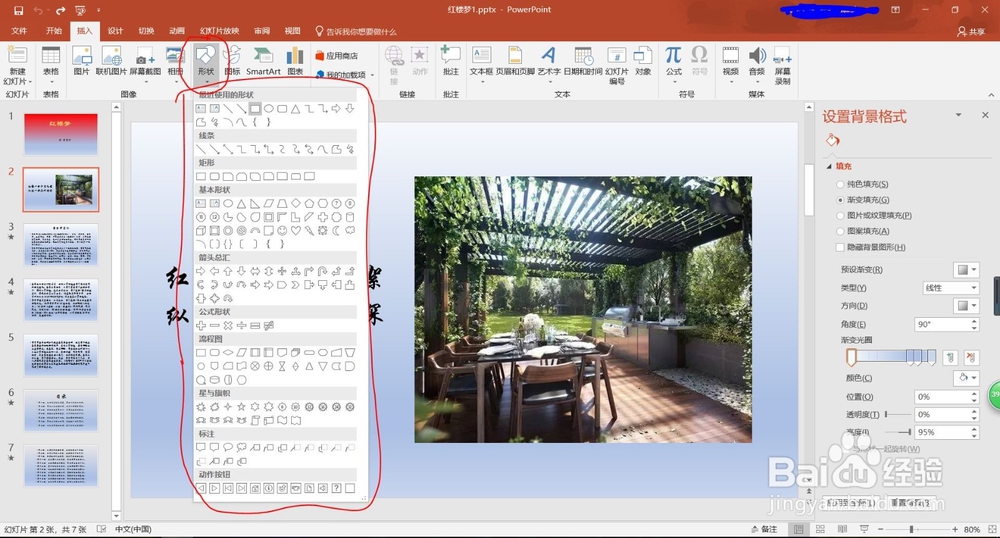This screenshot has height=538, width=1000.
Task: Click the 渐变光圈 gradient stops bar
Action: tap(891, 357)
